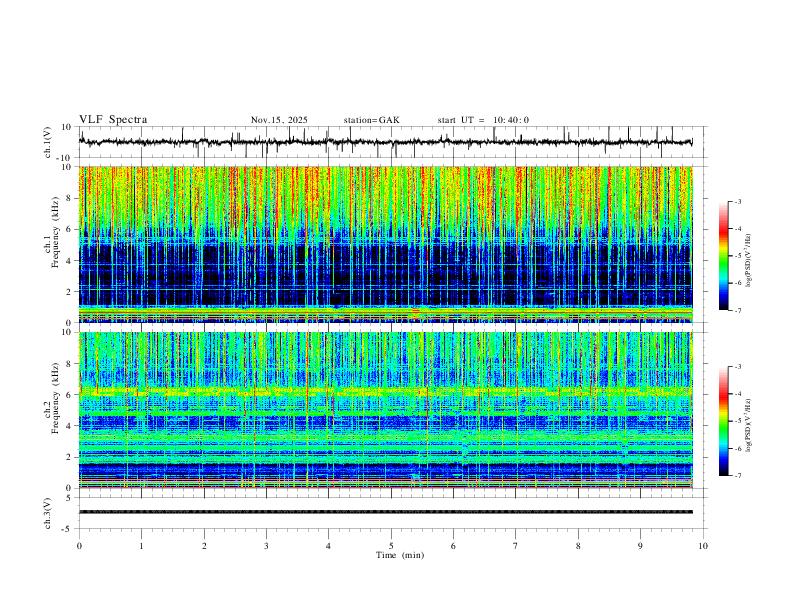This screenshot has width=792, height=612.
Task: Click the time axis tick label '4'
Action: point(328,546)
